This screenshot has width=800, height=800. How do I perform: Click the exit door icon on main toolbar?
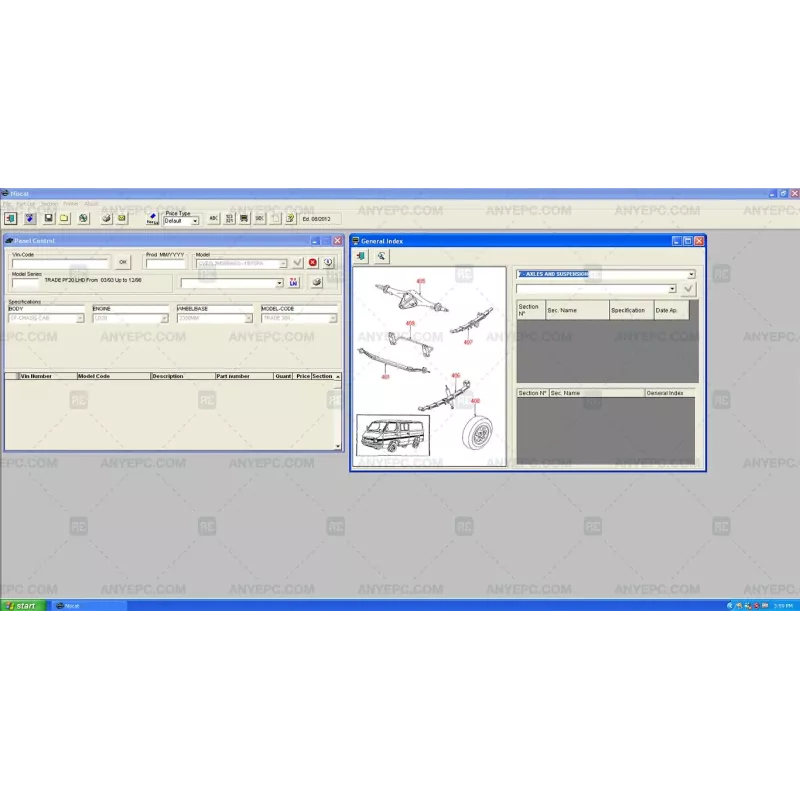click(11, 219)
